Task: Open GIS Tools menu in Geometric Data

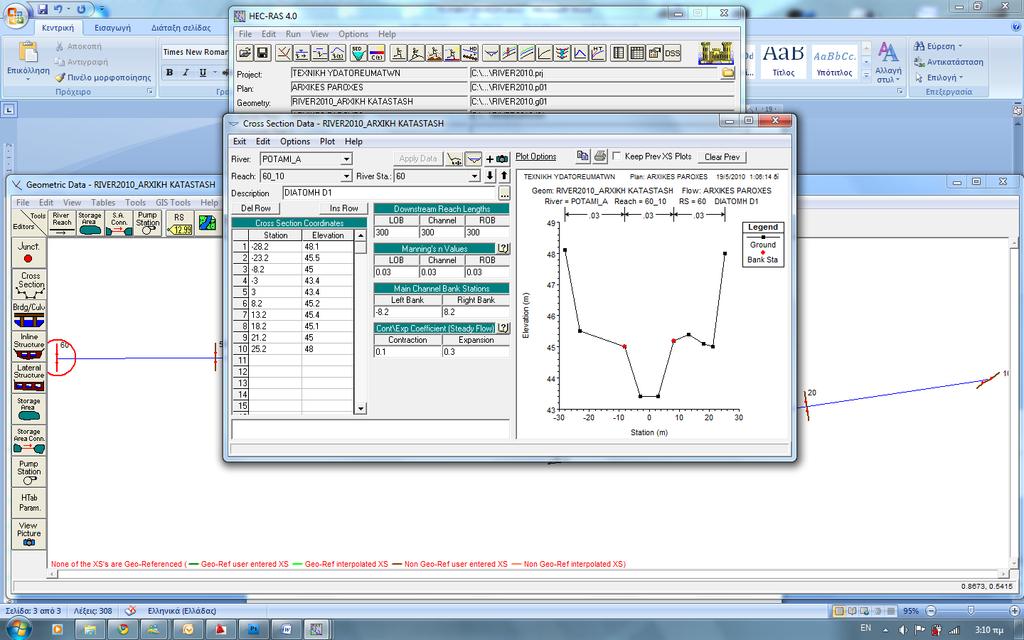Action: coord(173,202)
